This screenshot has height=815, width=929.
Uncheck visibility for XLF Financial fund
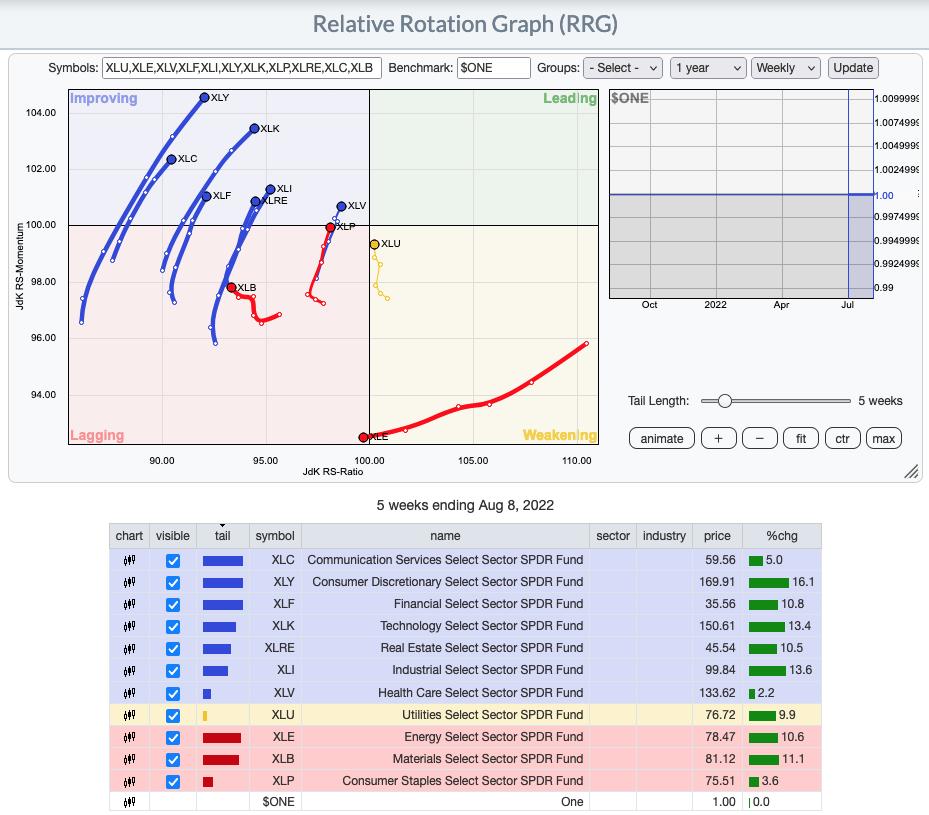click(x=173, y=604)
